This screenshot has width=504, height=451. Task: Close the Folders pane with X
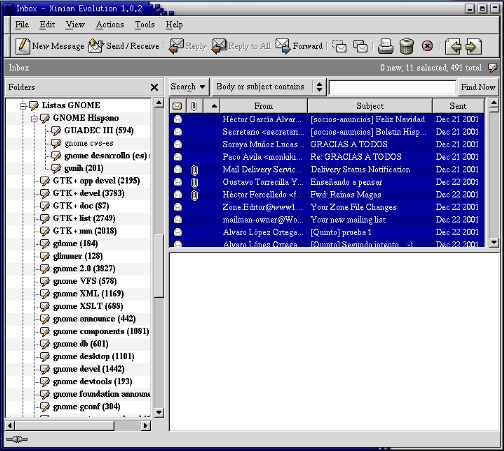click(154, 87)
